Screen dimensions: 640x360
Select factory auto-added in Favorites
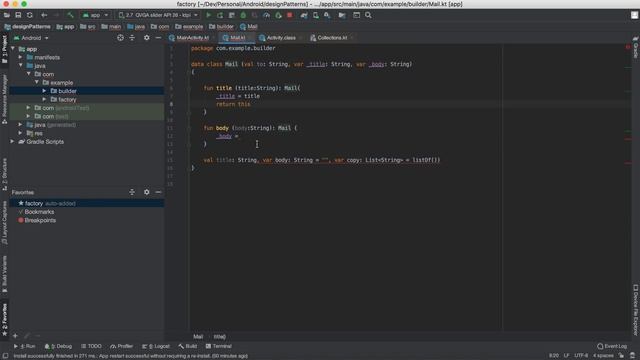tap(87, 203)
